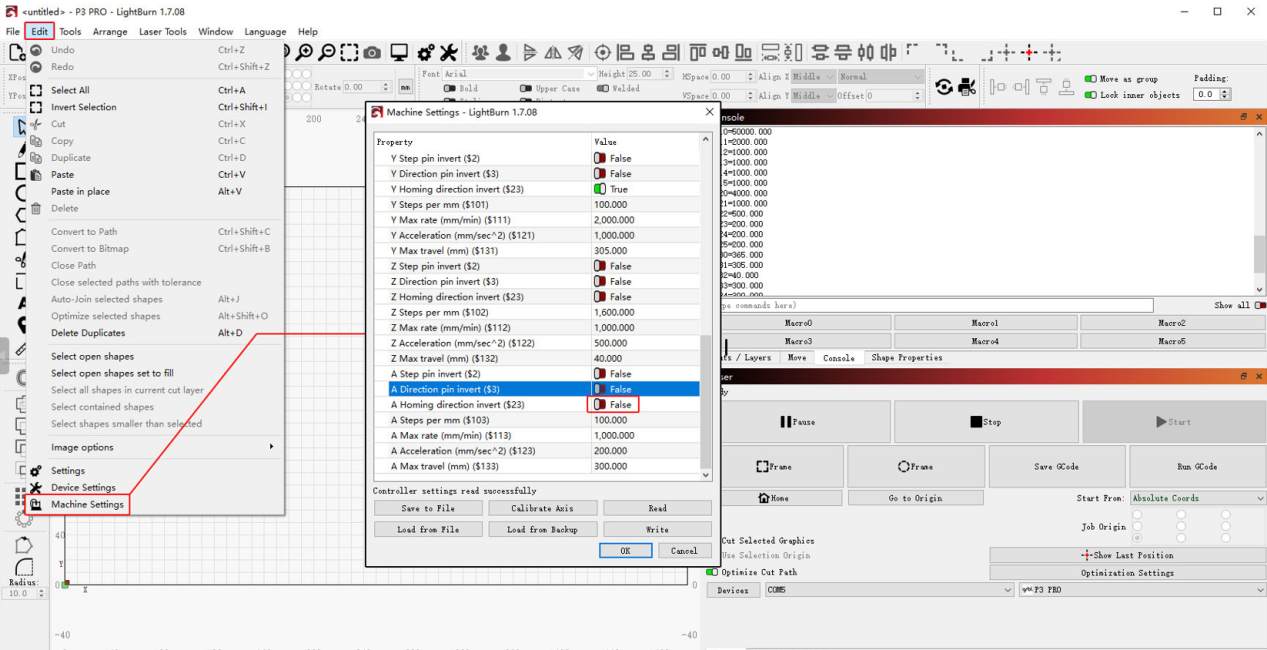Click the Save to File button

click(428, 508)
